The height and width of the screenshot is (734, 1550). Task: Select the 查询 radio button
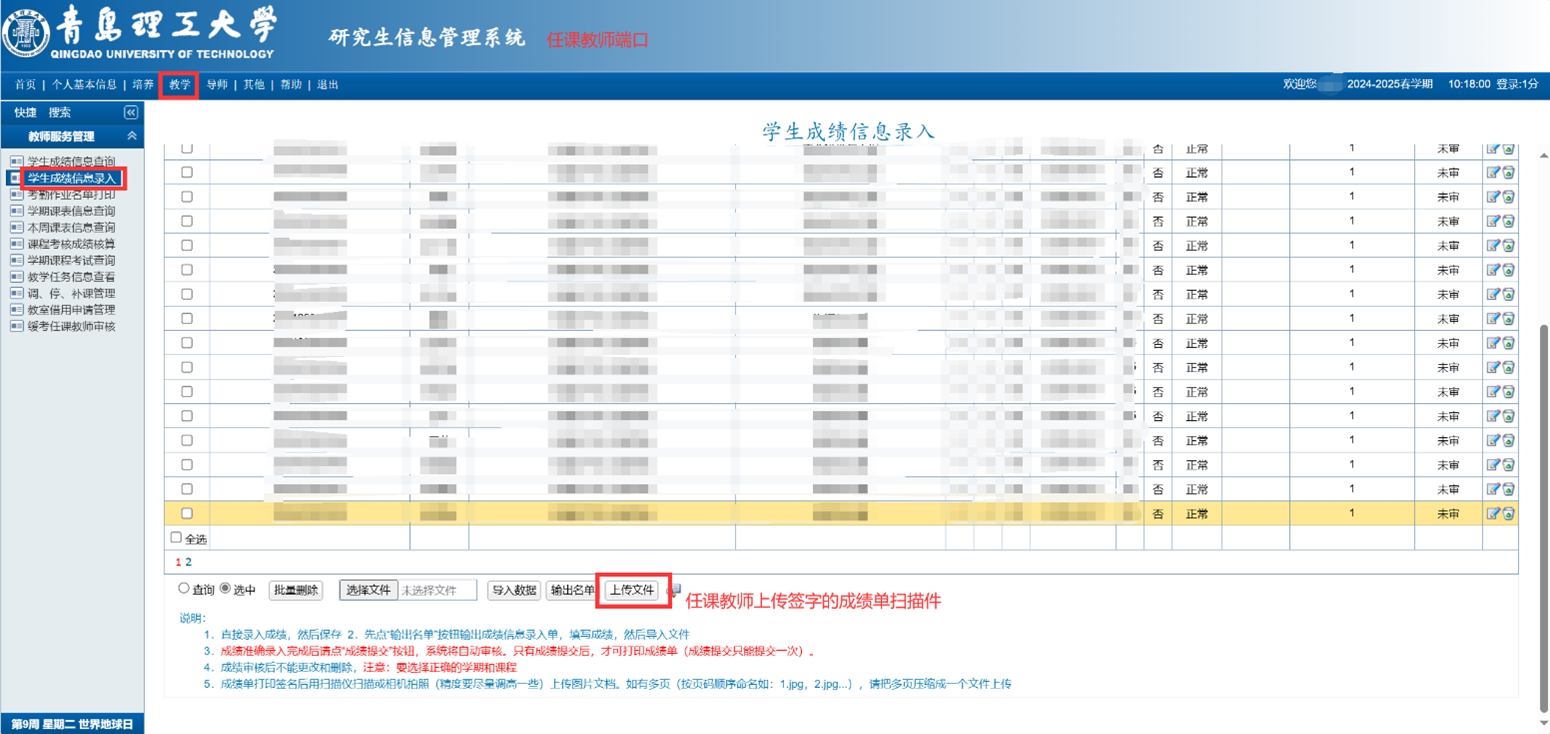click(184, 589)
